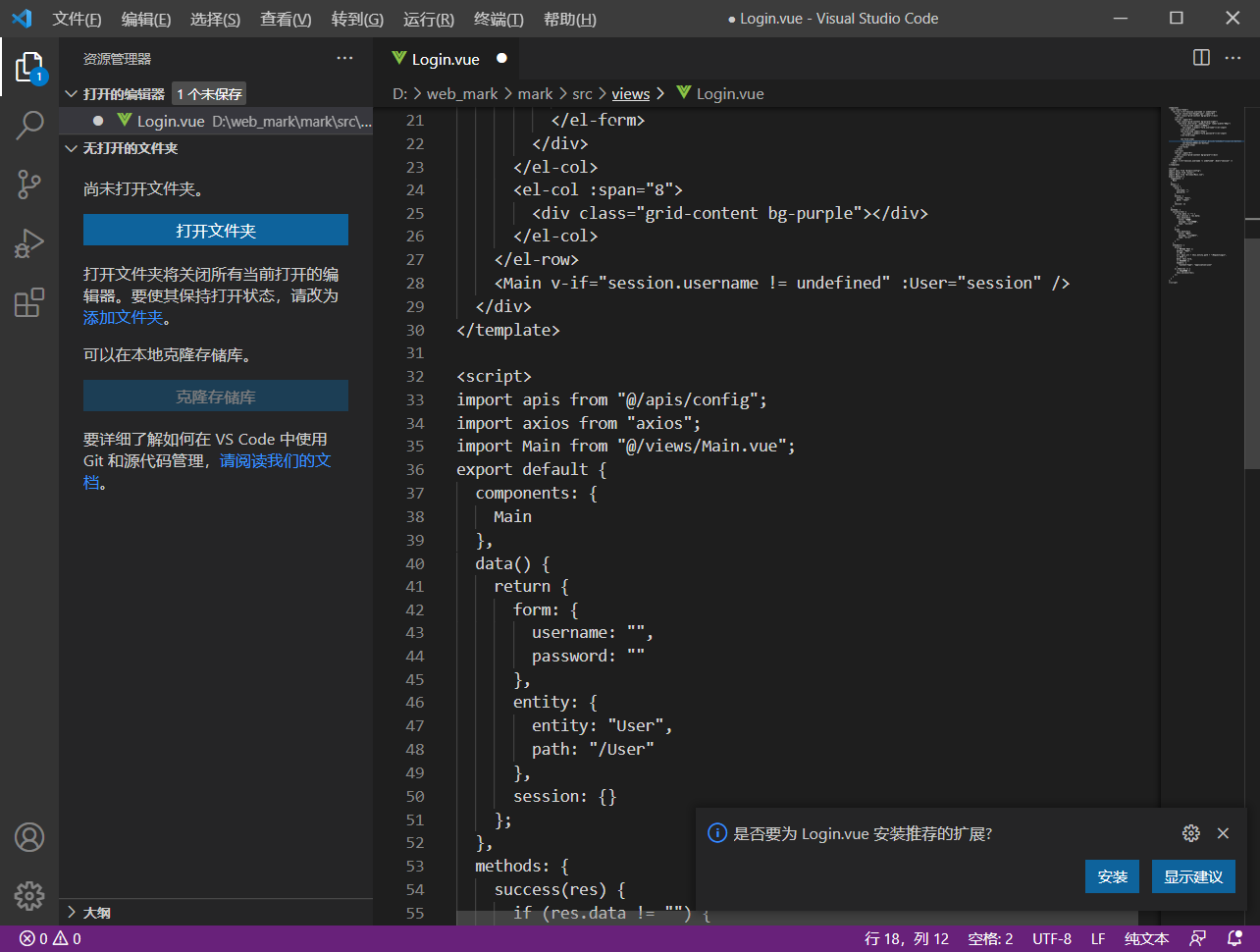Open the Run and Debug icon
Screen dimensions: 1260x952
coord(29,243)
